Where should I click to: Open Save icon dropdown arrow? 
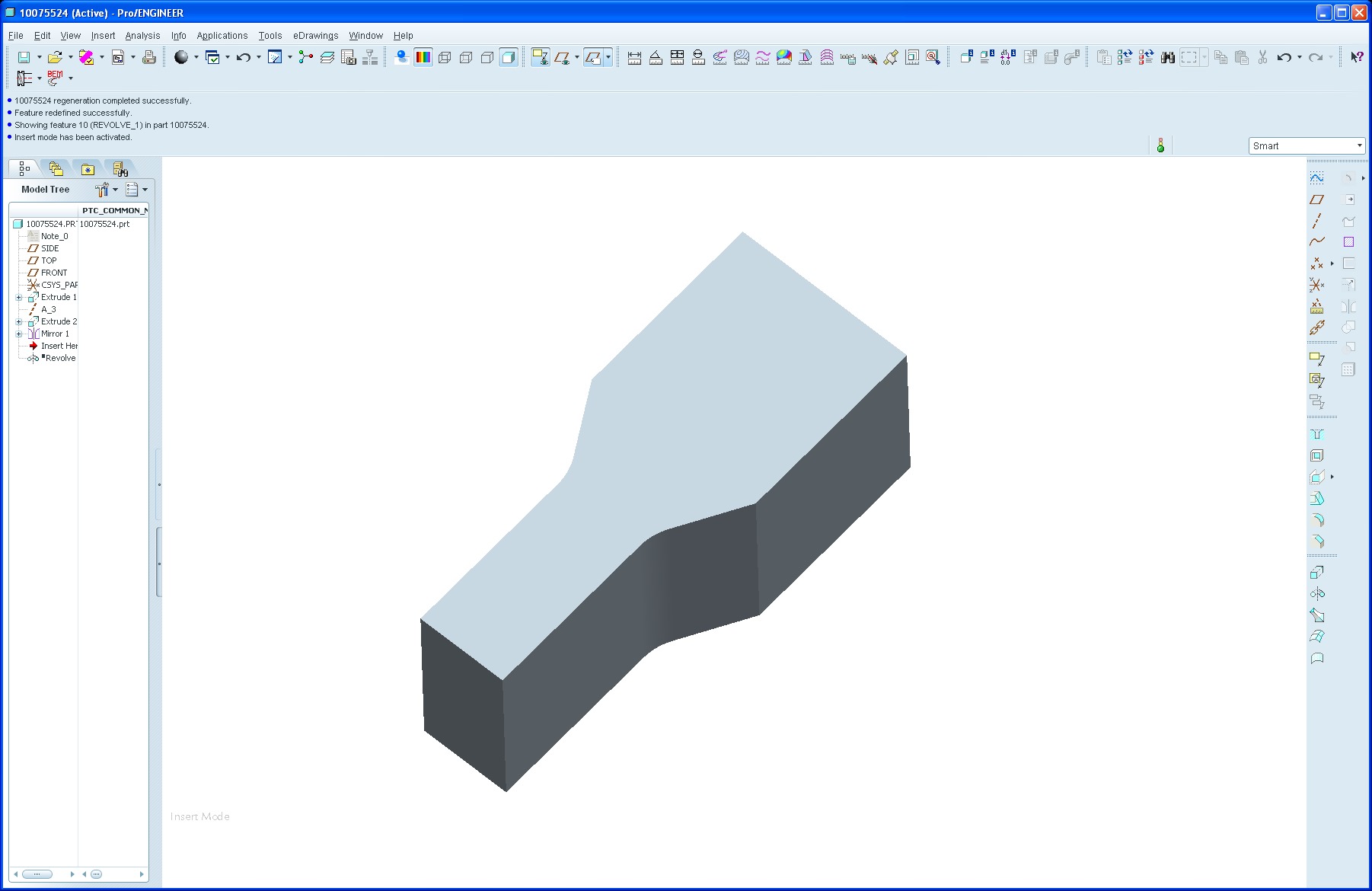39,57
